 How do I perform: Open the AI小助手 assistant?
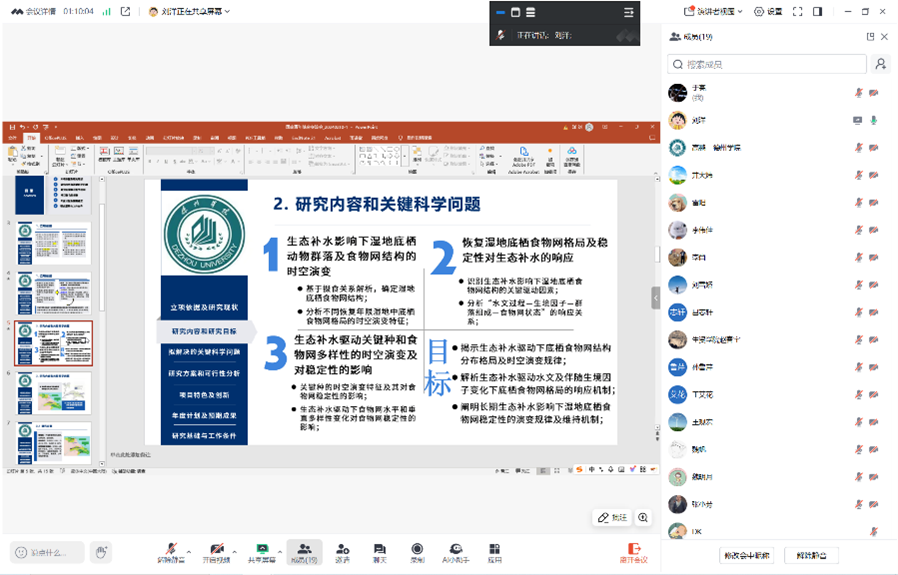pyautogui.click(x=455, y=551)
